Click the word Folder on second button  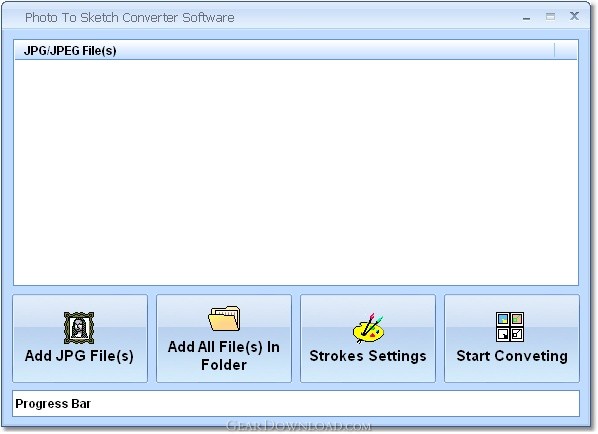coord(224,365)
